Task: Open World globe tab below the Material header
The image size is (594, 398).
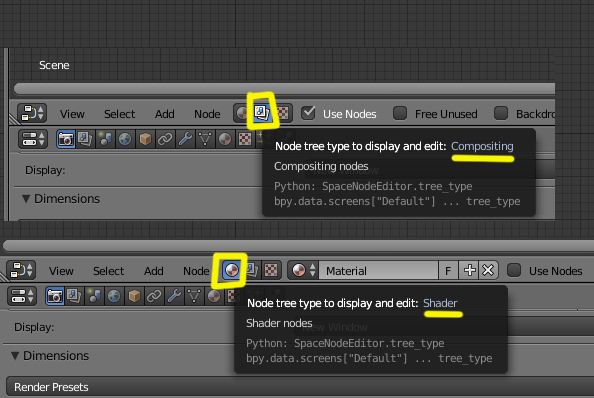Action: [x=114, y=296]
